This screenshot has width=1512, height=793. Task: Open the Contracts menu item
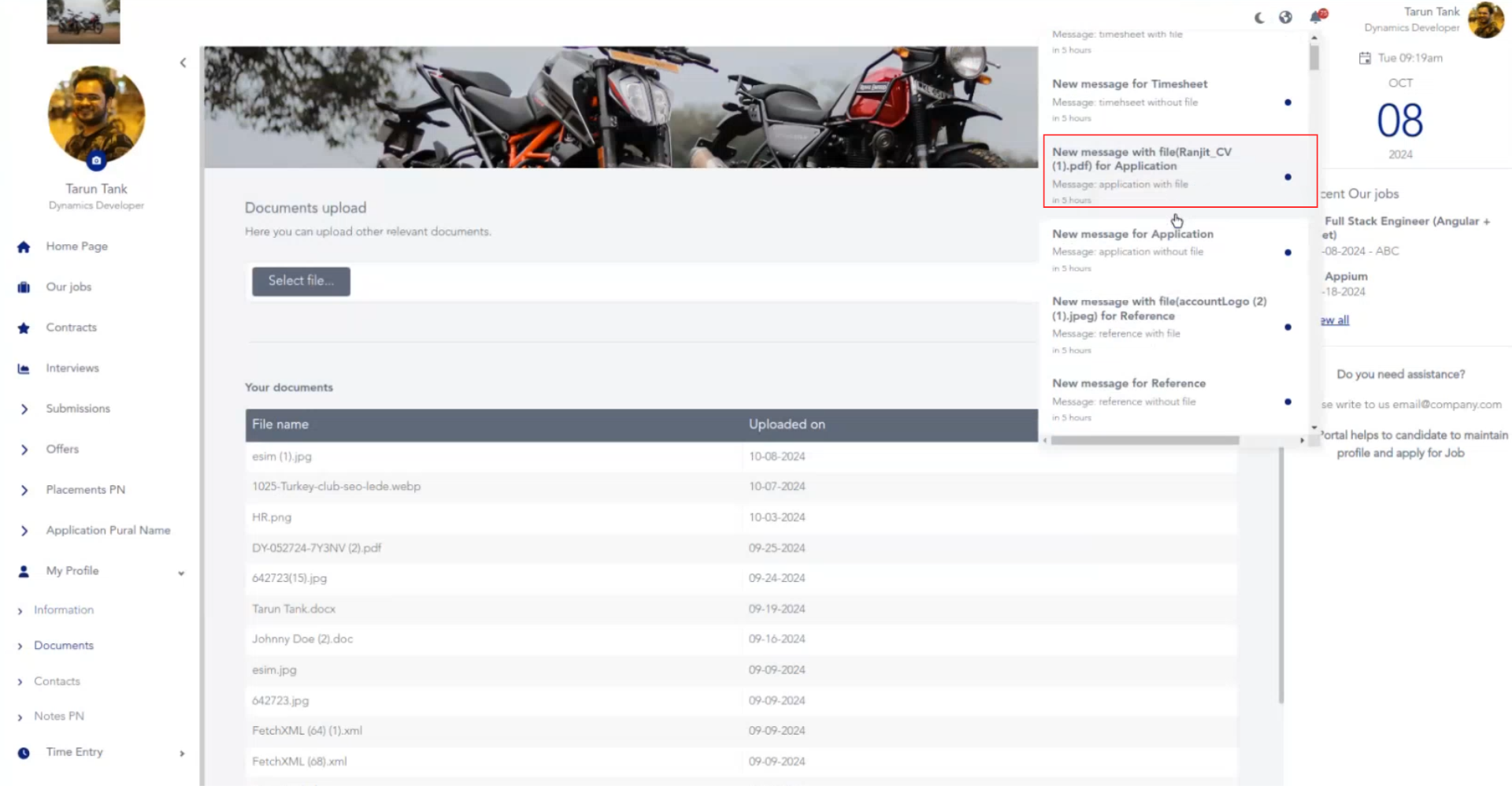pos(71,328)
